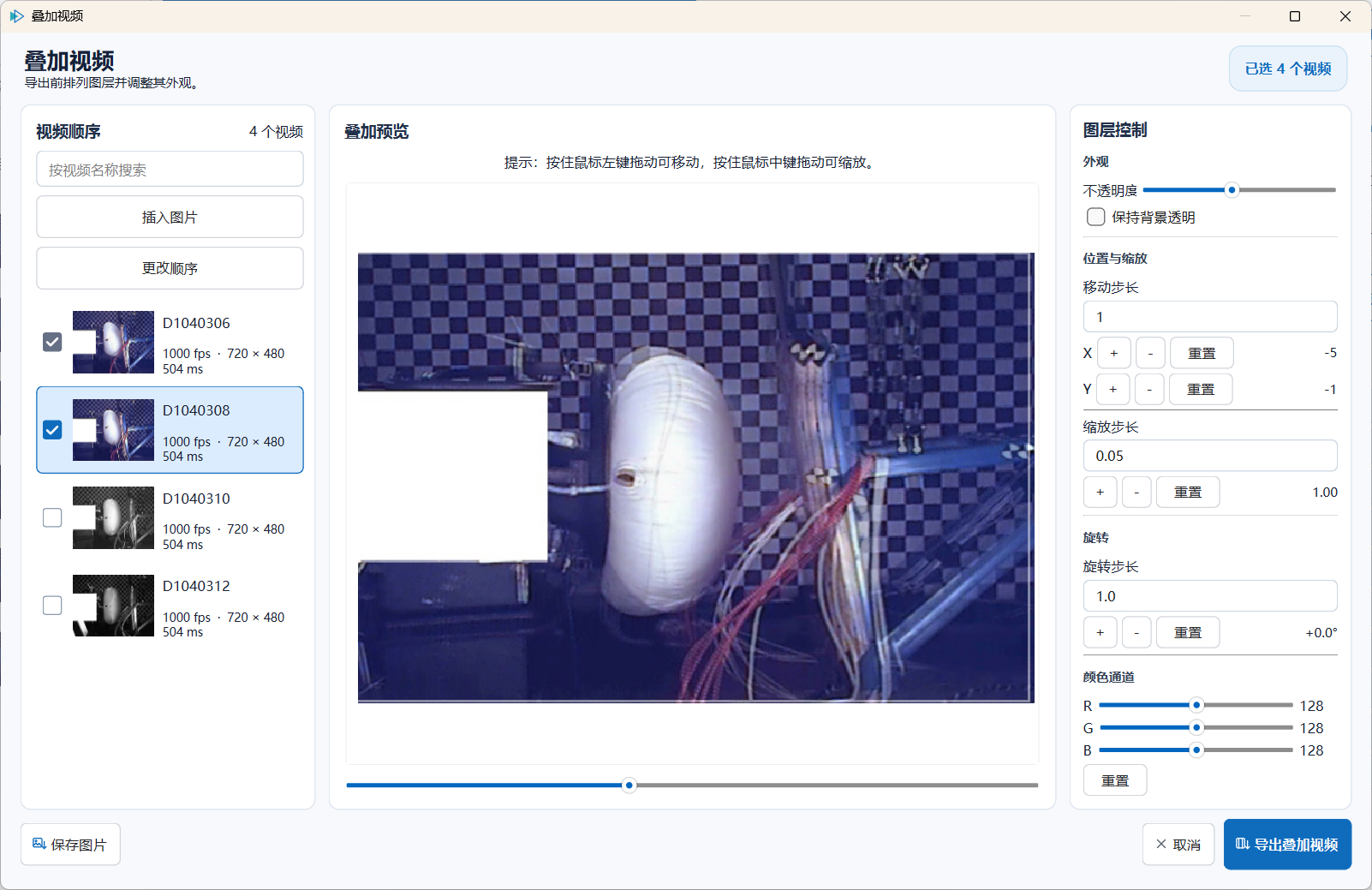Tick the D1040312 video checkbox

point(52,606)
